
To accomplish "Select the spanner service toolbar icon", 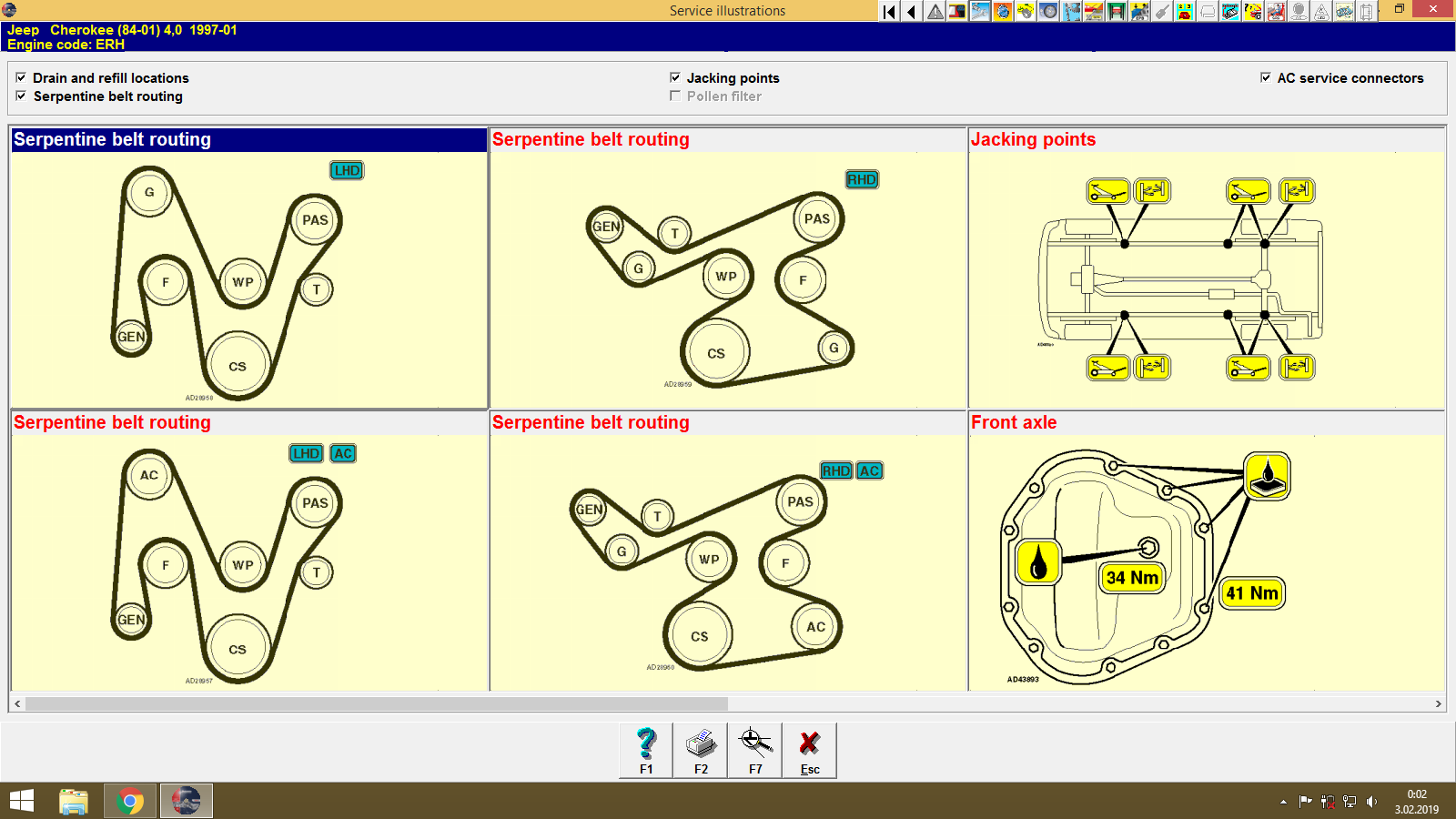I will (982, 11).
